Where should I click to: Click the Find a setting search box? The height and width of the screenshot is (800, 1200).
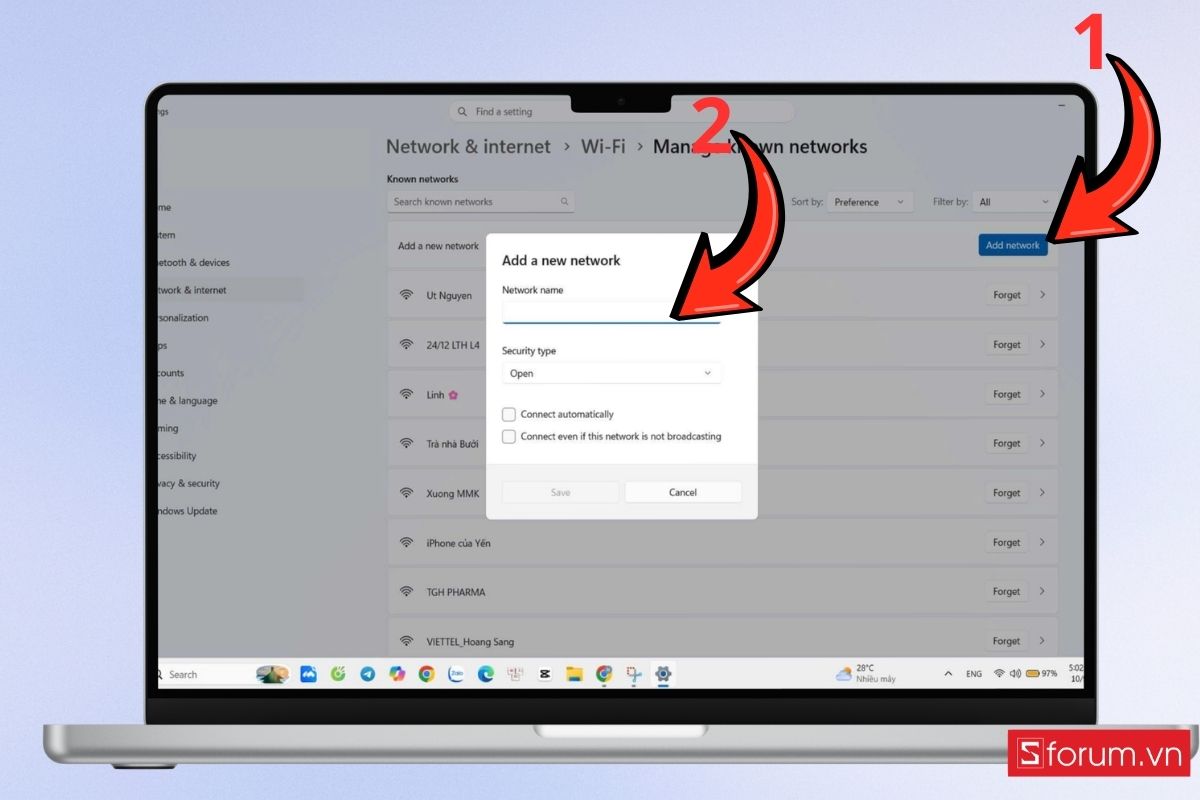coord(621,112)
